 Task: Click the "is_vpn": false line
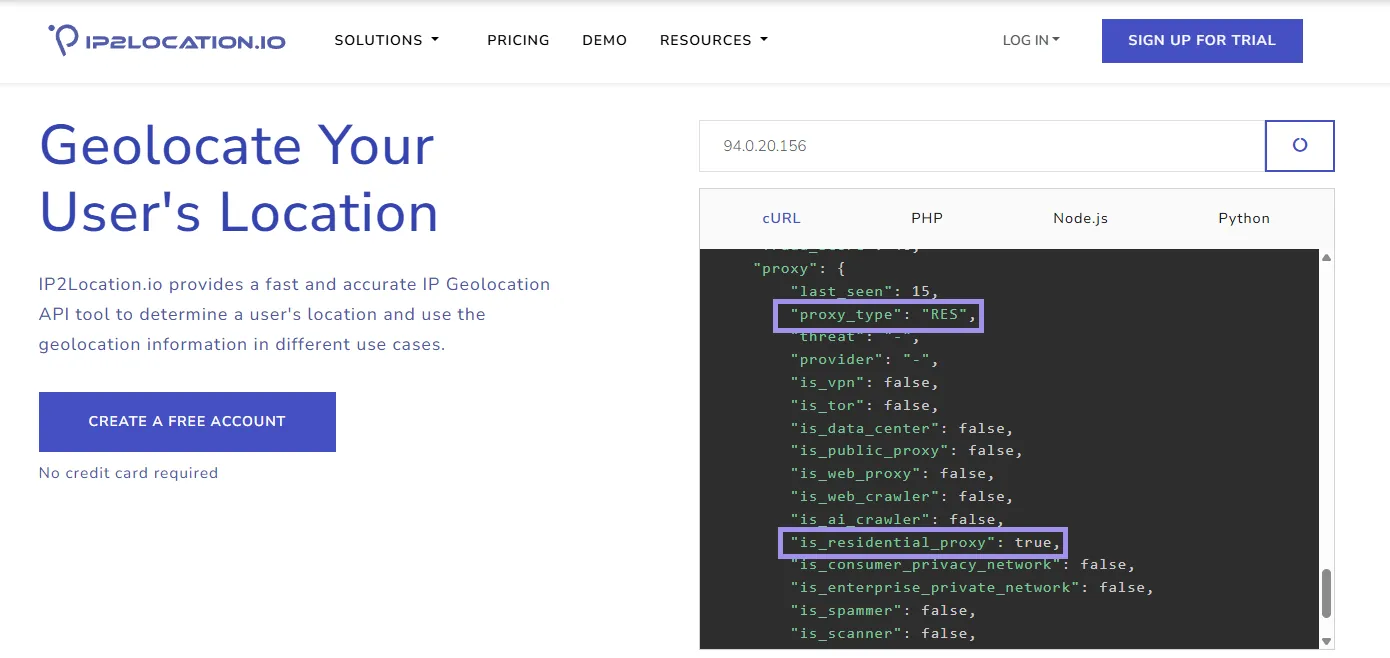point(865,382)
